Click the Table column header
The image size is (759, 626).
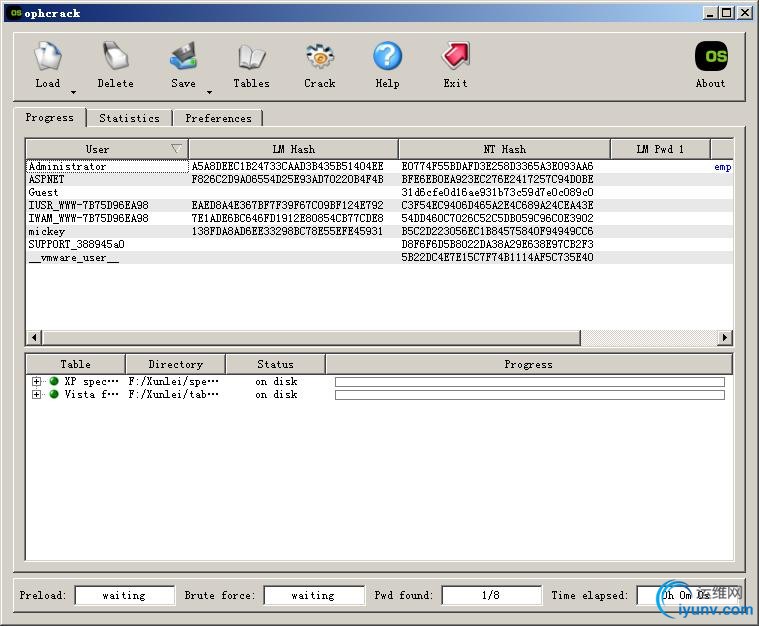coord(76,364)
